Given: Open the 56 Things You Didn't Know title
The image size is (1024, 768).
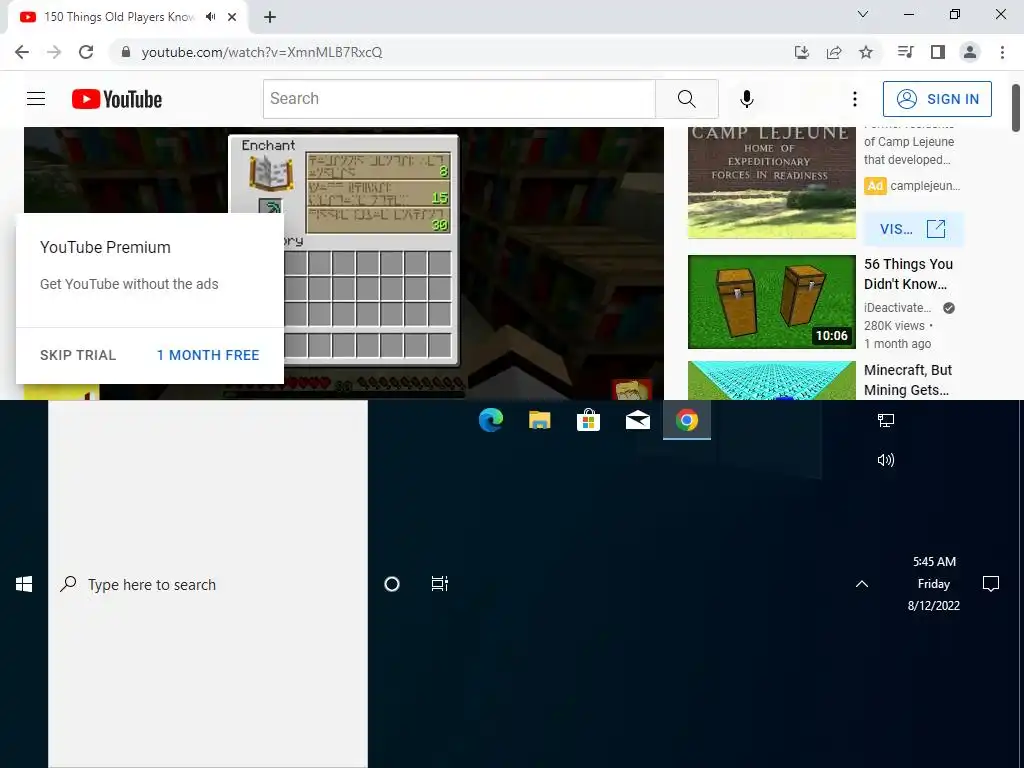Looking at the screenshot, I should pos(908,274).
